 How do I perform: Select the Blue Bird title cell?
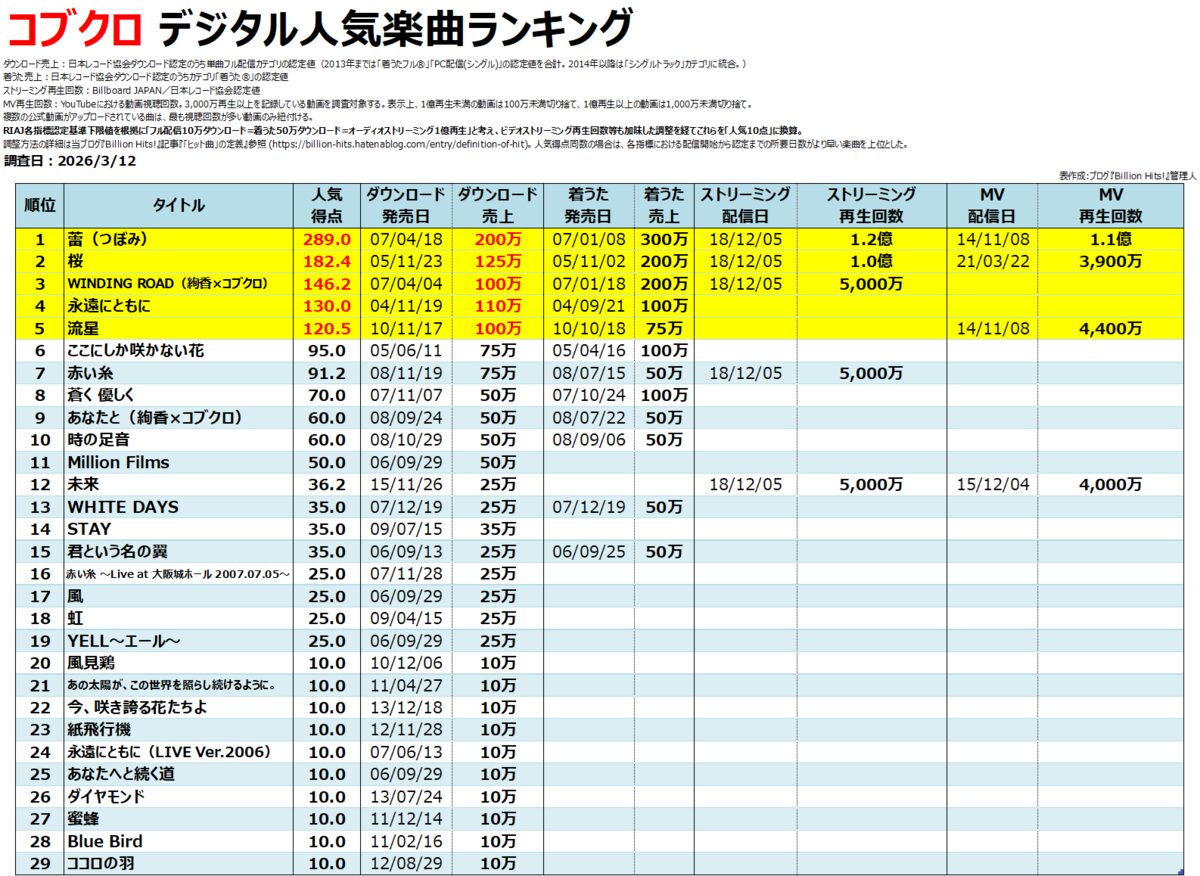pyautogui.click(x=105, y=841)
